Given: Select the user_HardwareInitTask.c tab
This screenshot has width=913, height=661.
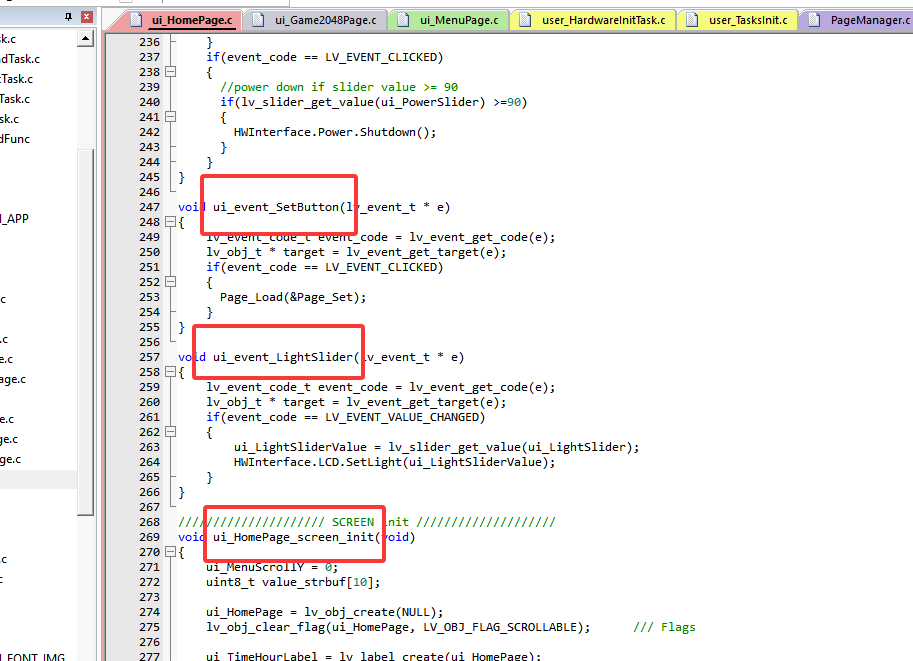Looking at the screenshot, I should (x=594, y=20).
